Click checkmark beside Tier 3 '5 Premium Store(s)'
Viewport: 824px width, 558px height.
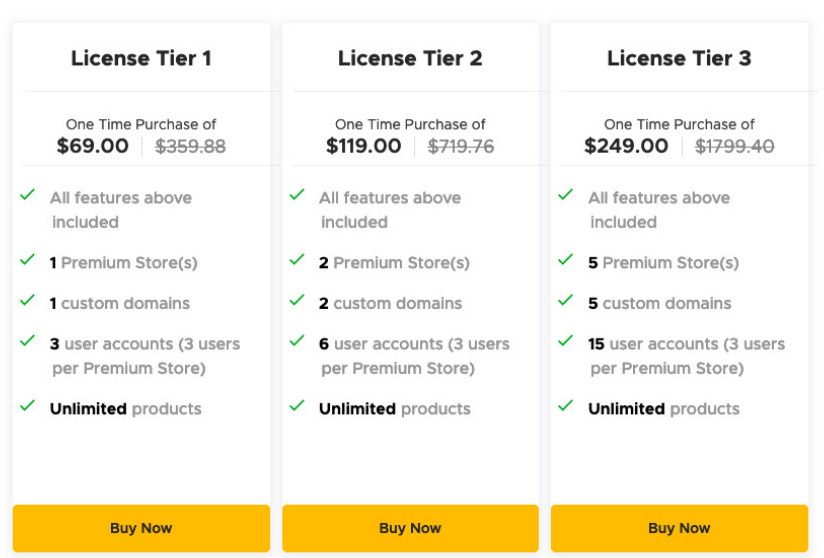click(566, 260)
